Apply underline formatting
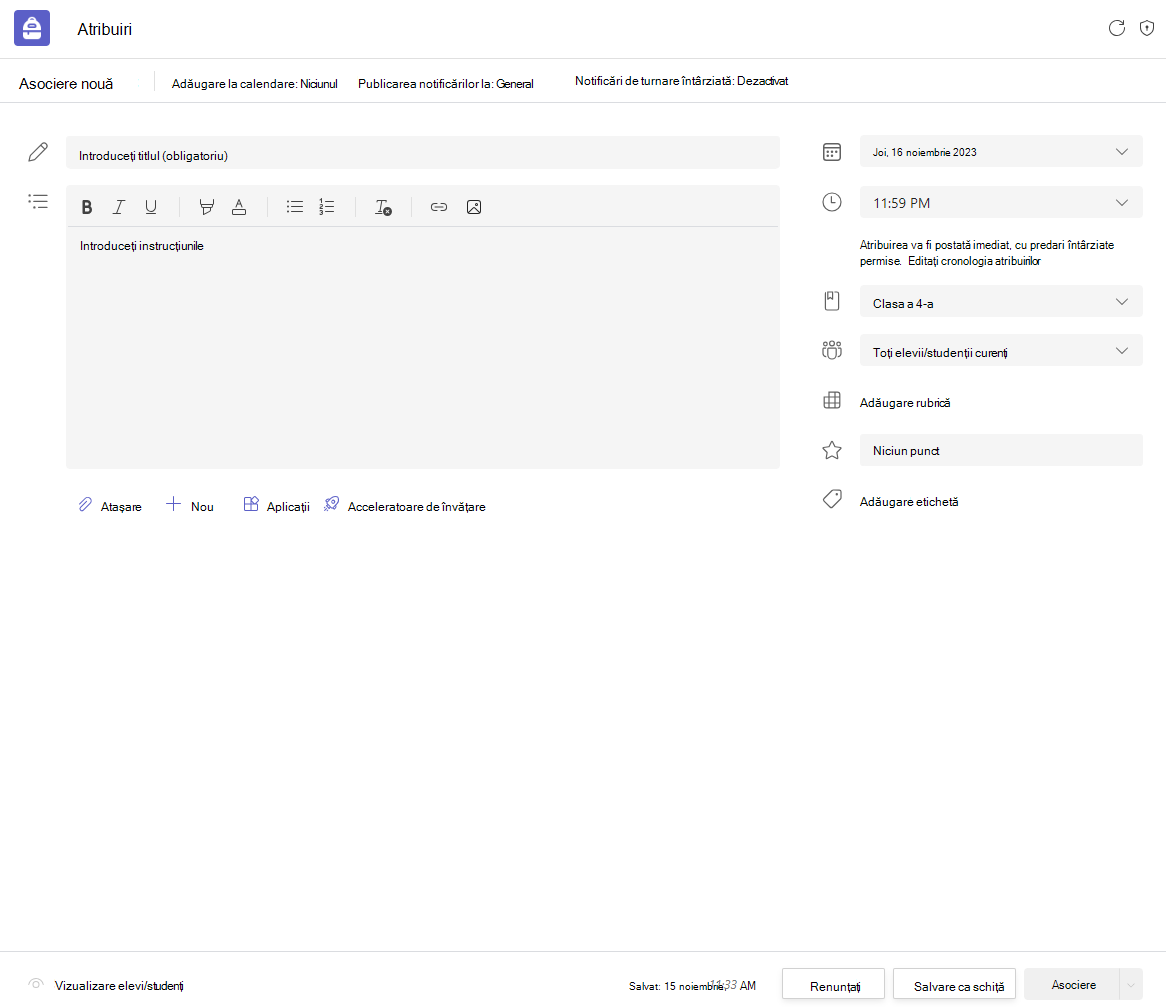 [151, 207]
